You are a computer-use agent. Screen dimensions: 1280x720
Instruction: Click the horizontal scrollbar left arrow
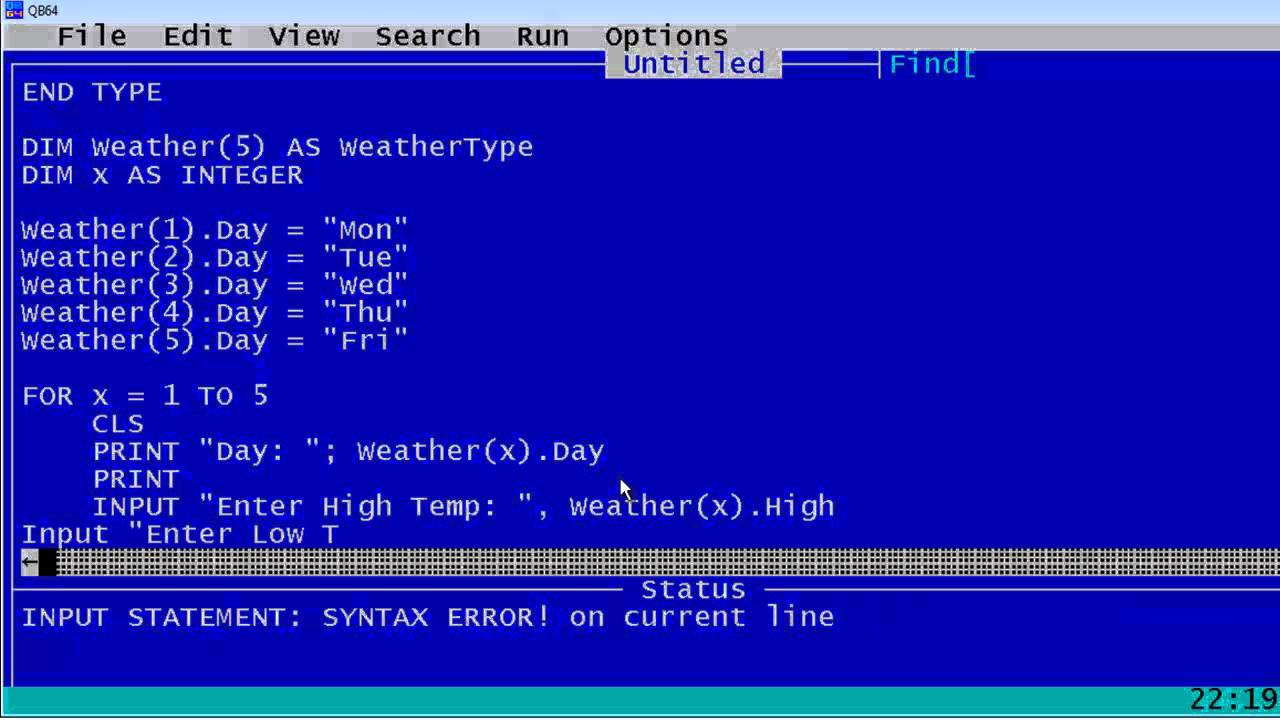click(30, 563)
